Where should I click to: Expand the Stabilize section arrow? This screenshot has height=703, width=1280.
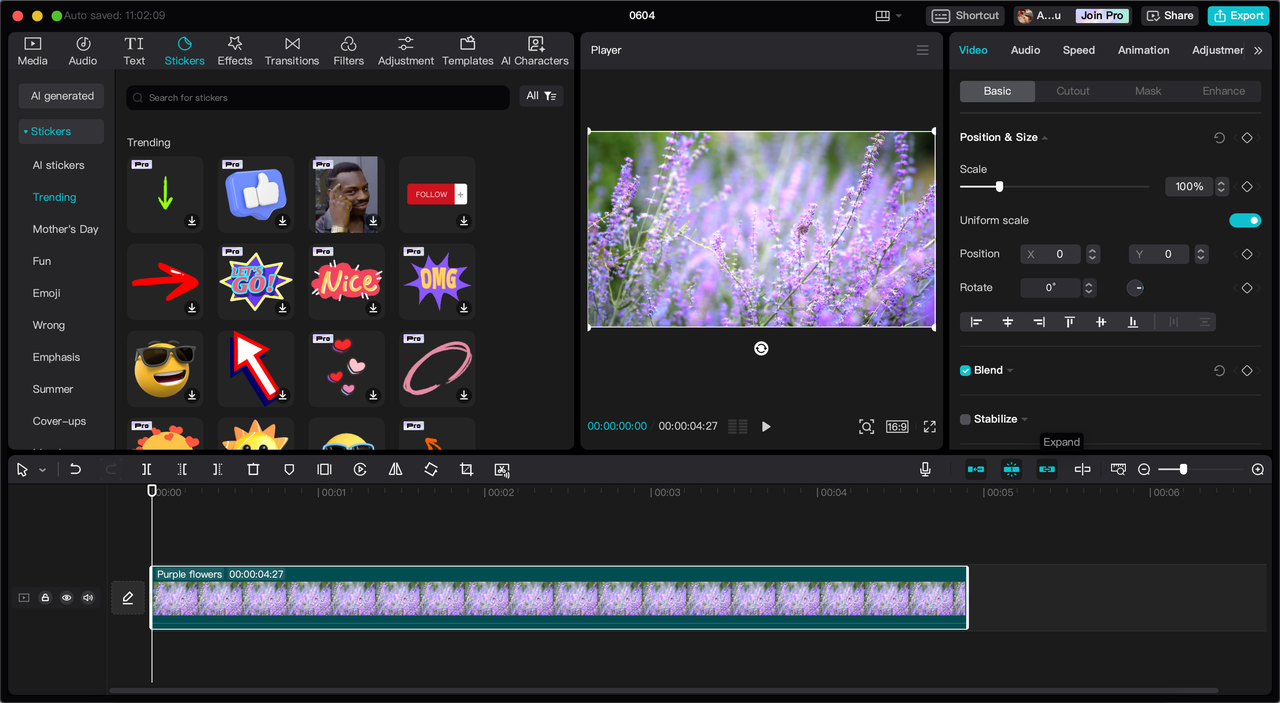(1025, 419)
